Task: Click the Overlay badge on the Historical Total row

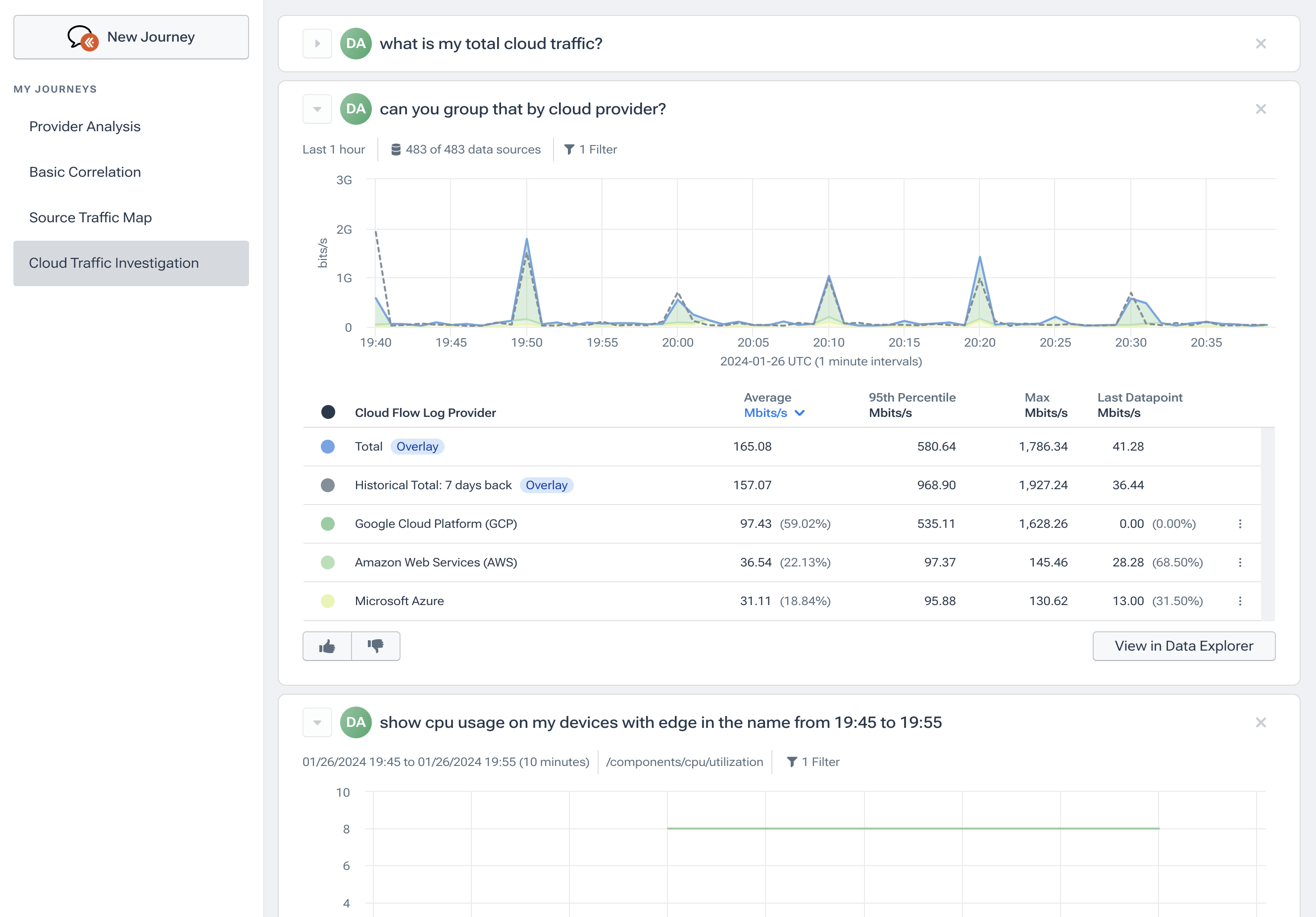Action: [x=546, y=485]
